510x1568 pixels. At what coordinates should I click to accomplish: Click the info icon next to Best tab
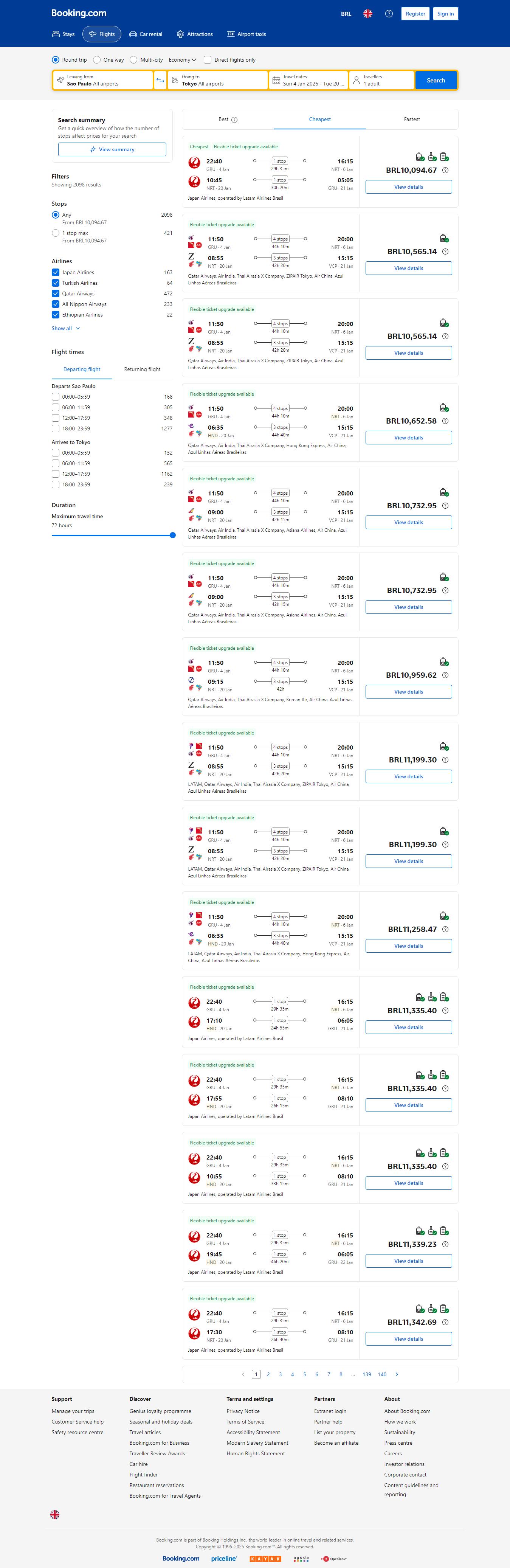click(235, 120)
